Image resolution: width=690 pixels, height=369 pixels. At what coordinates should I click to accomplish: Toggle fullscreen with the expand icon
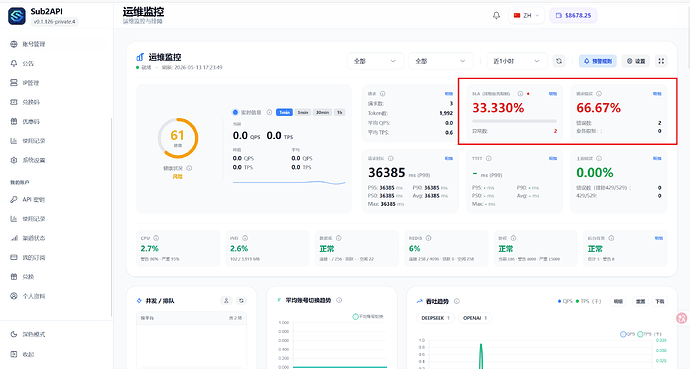click(661, 61)
